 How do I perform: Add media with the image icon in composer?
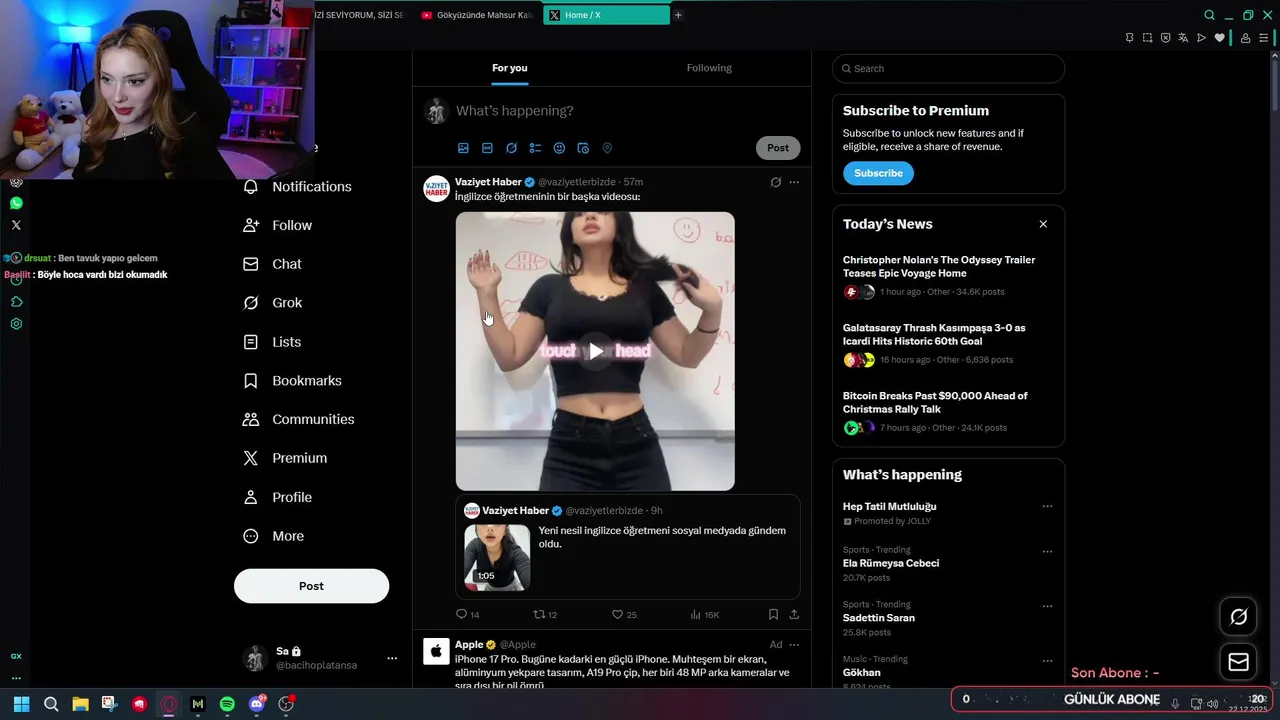[463, 148]
